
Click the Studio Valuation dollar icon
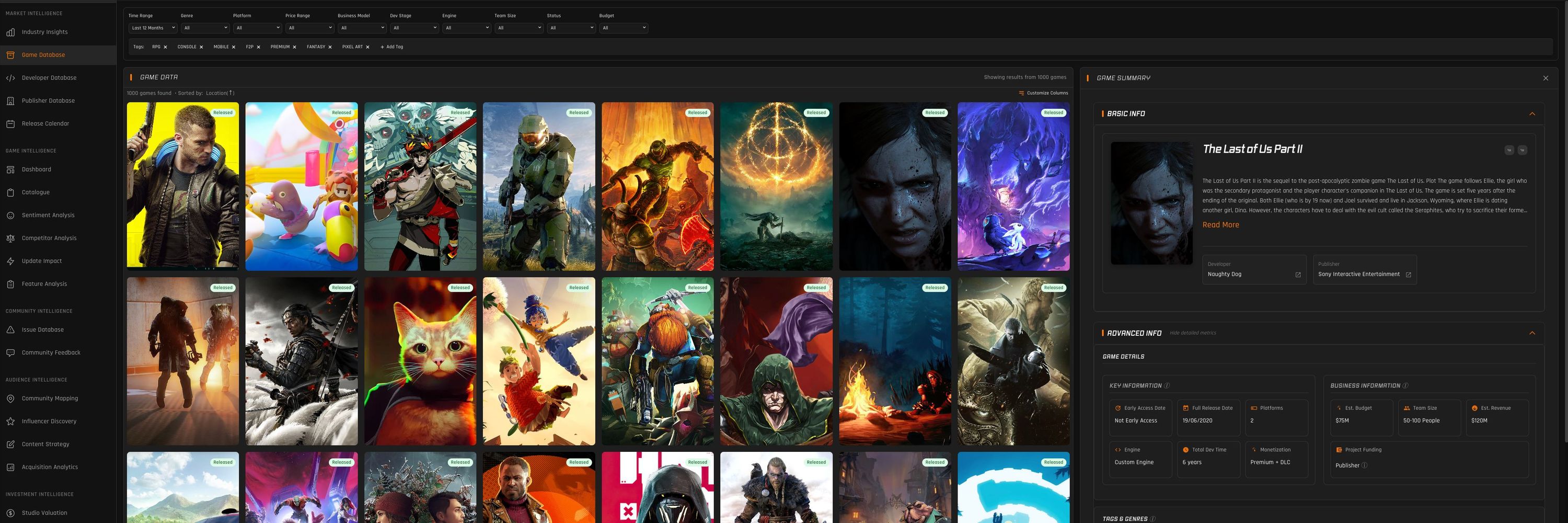(x=10, y=513)
